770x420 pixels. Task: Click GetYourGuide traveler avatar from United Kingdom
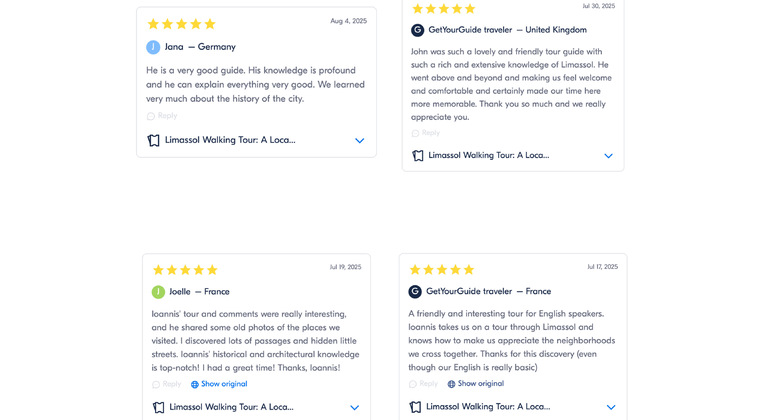coord(417,30)
